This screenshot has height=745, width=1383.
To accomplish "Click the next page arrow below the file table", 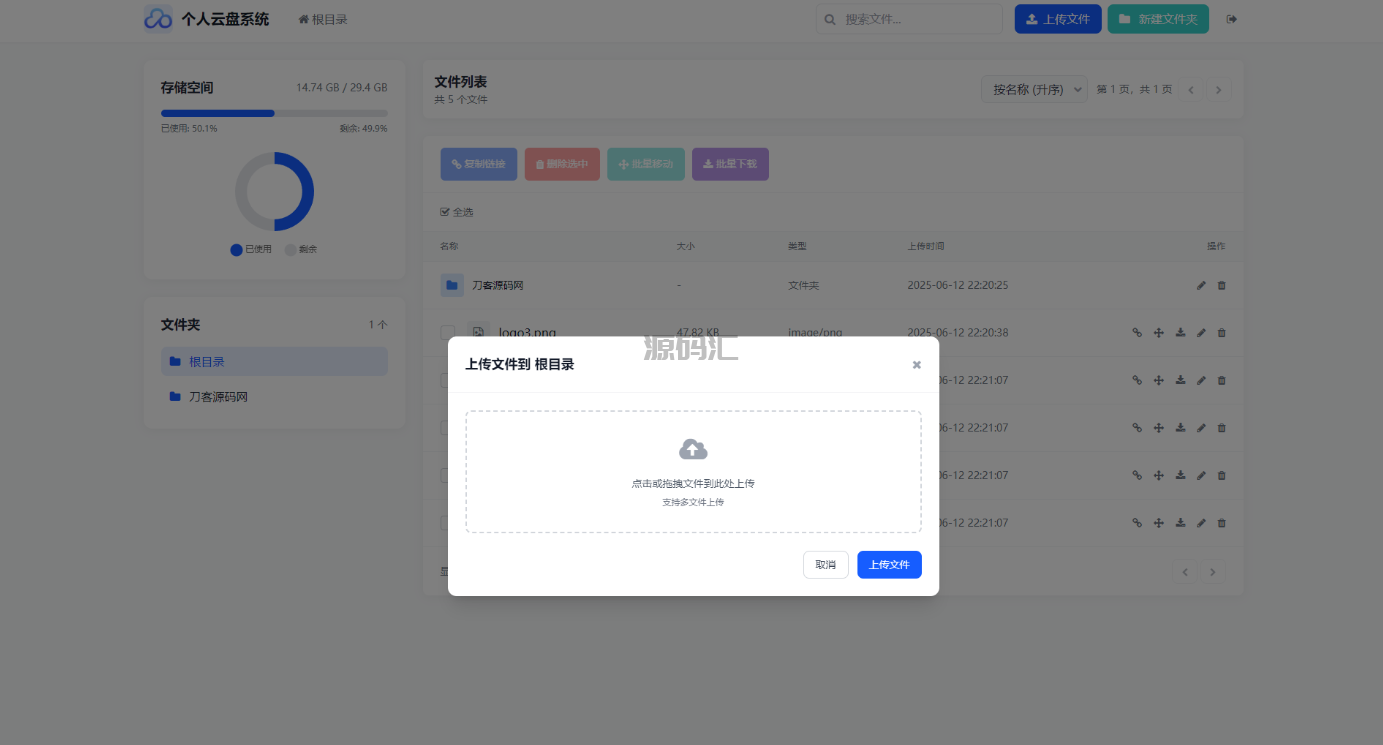I will click(1213, 572).
